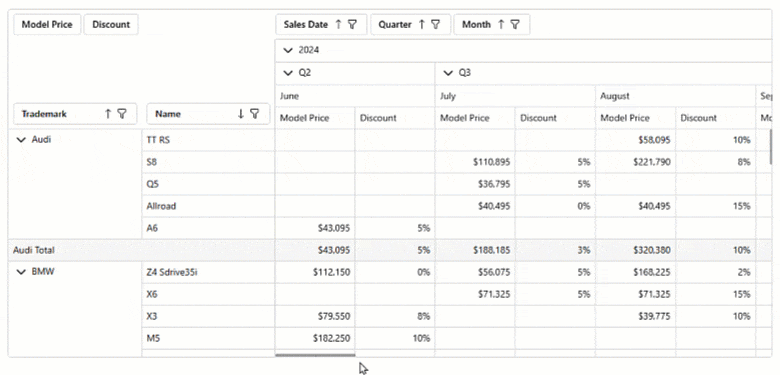Click the Quarter field chip label
Image resolution: width=780 pixels, height=375 pixels.
[x=395, y=24]
